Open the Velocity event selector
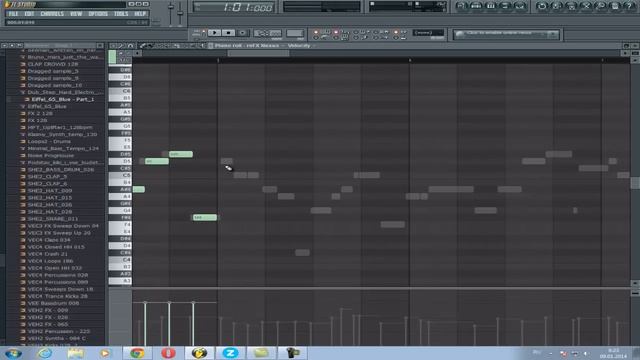 click(299, 46)
